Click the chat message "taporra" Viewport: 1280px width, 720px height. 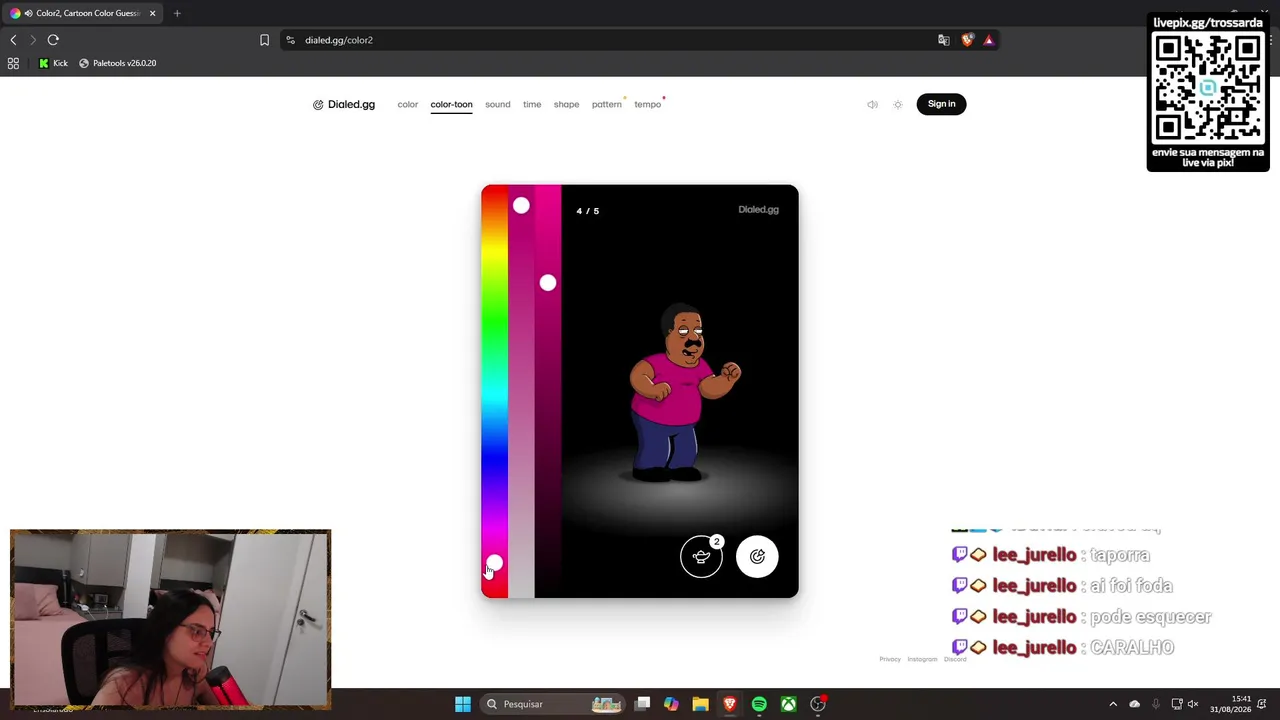click(1120, 555)
